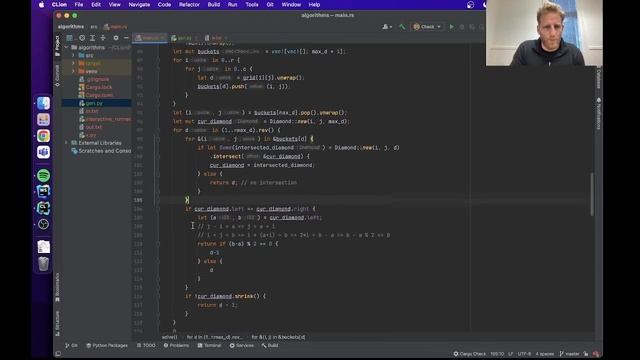Viewport: 640px width, 360px height.
Task: Open the TODO tool window
Action: (146, 345)
